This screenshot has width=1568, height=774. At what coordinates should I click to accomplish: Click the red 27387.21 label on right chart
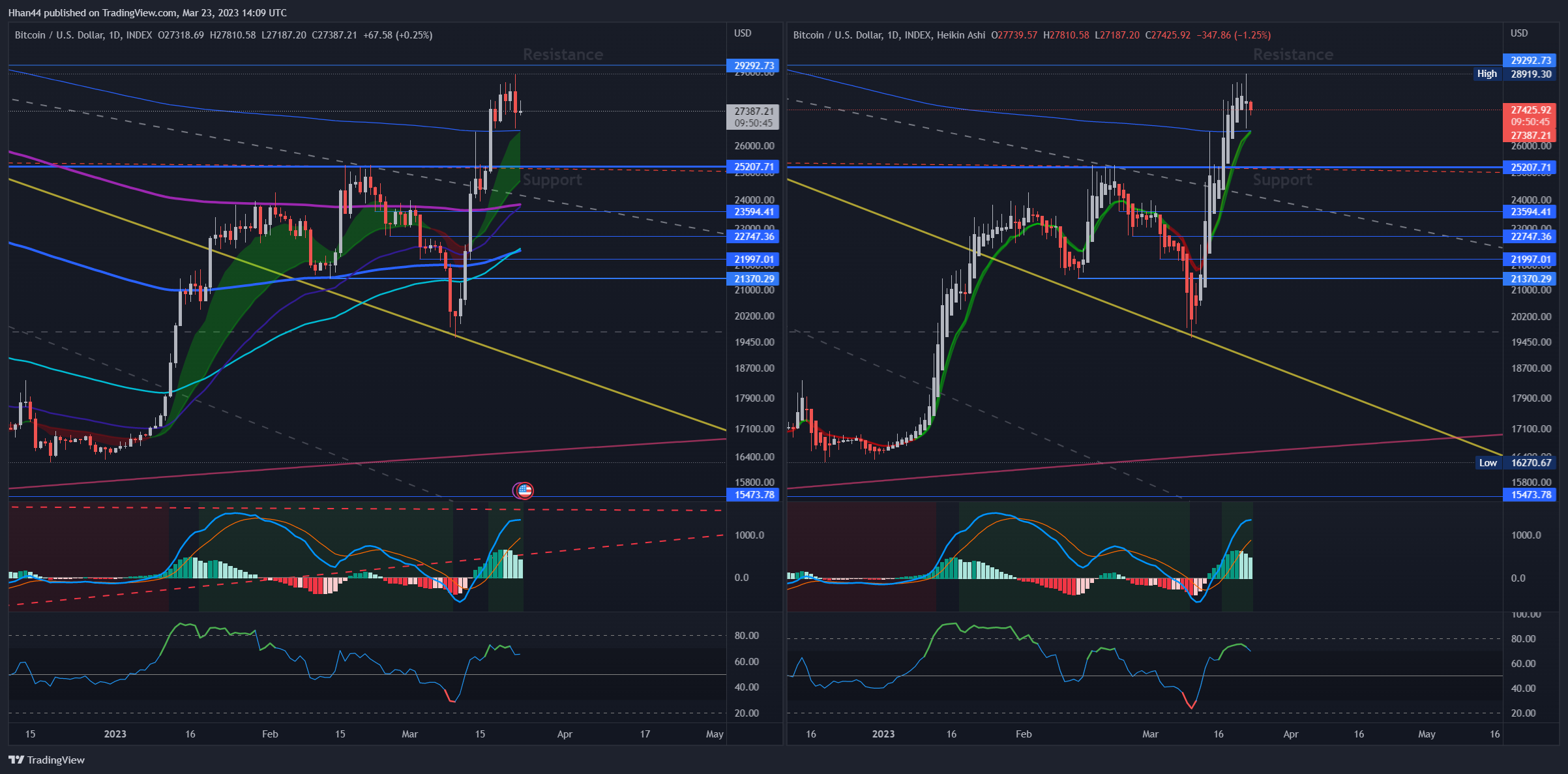[x=1530, y=135]
